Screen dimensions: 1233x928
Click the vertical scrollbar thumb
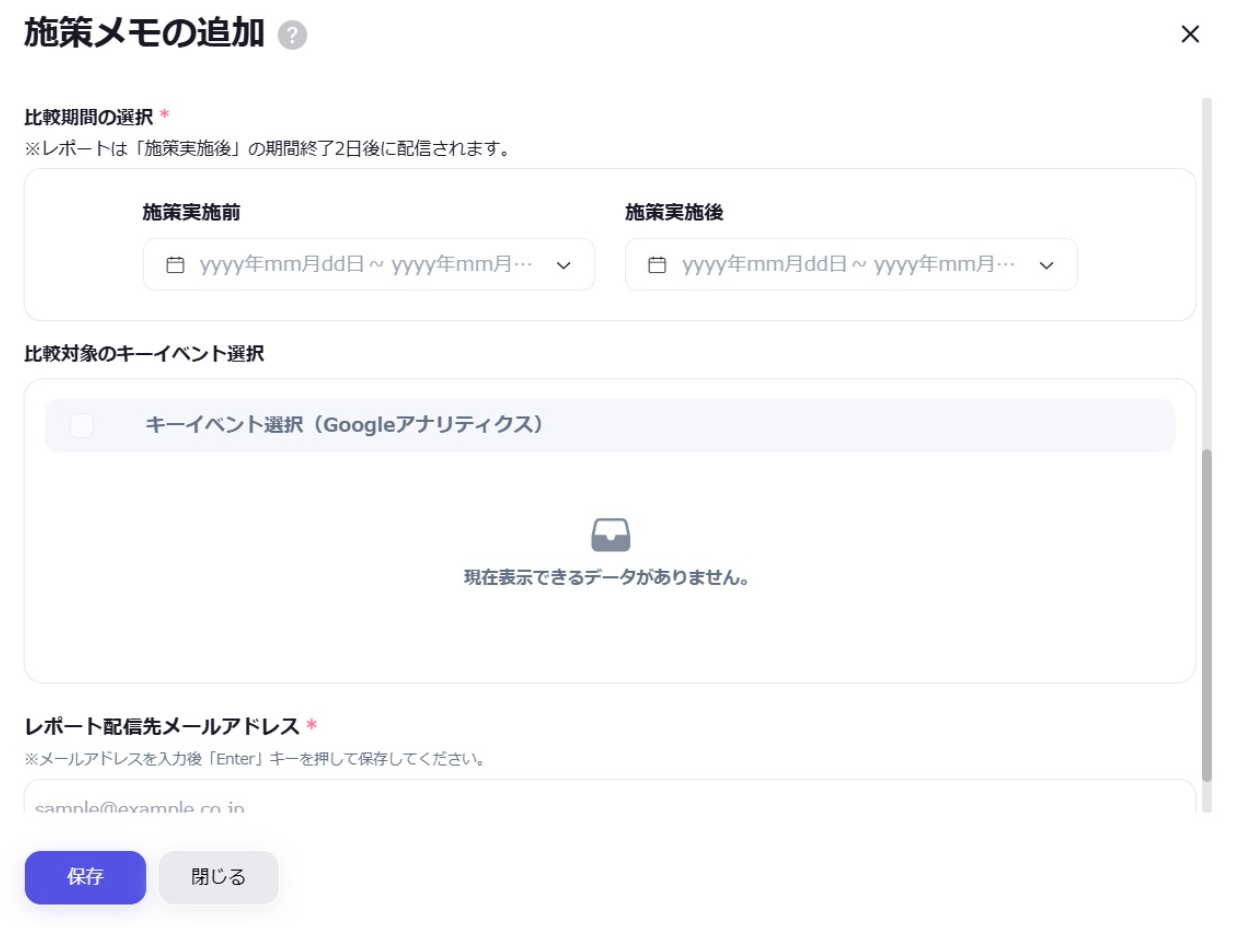(x=1206, y=615)
